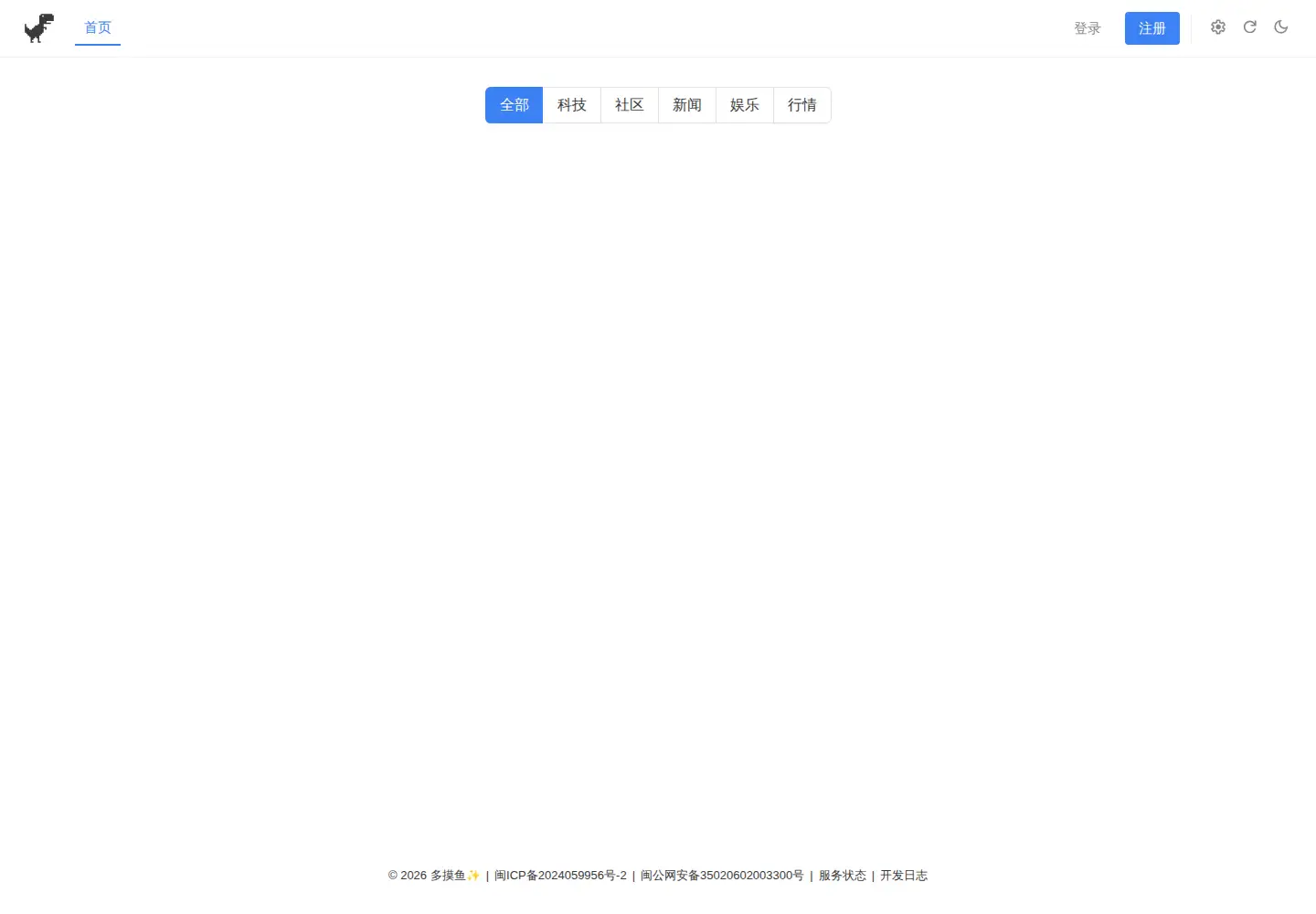This screenshot has width=1316, height=914.
Task: Open the 闽公网安备35020602003300号 link
Action: [x=722, y=876]
